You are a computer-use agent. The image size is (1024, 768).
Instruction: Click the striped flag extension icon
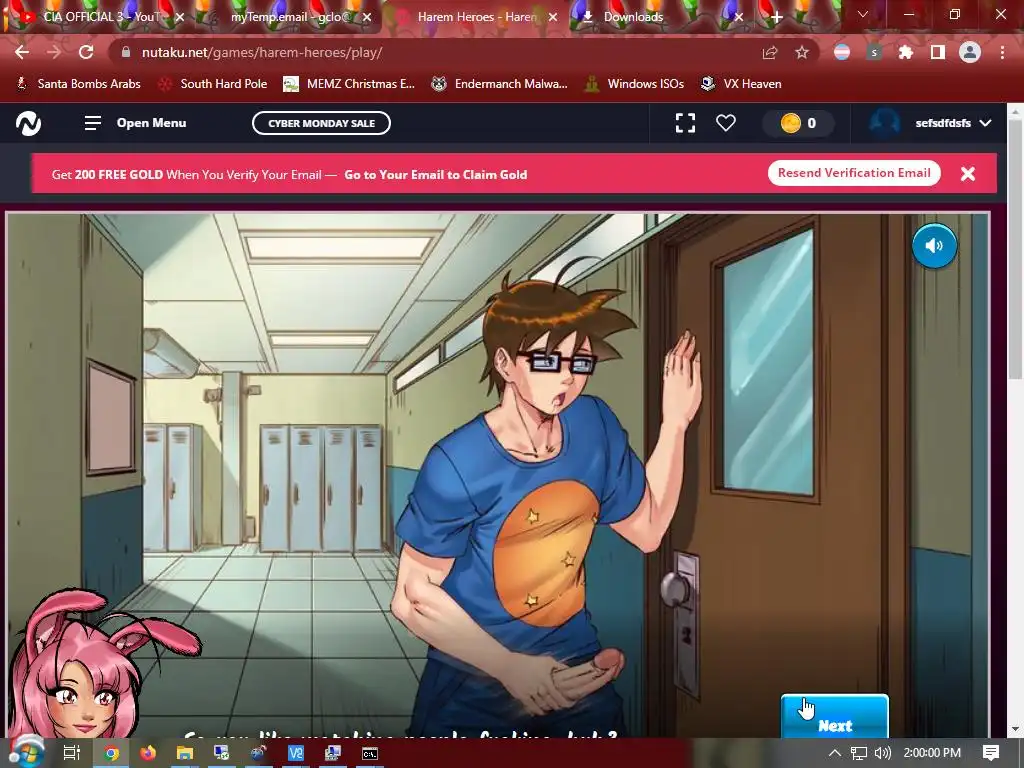(842, 52)
